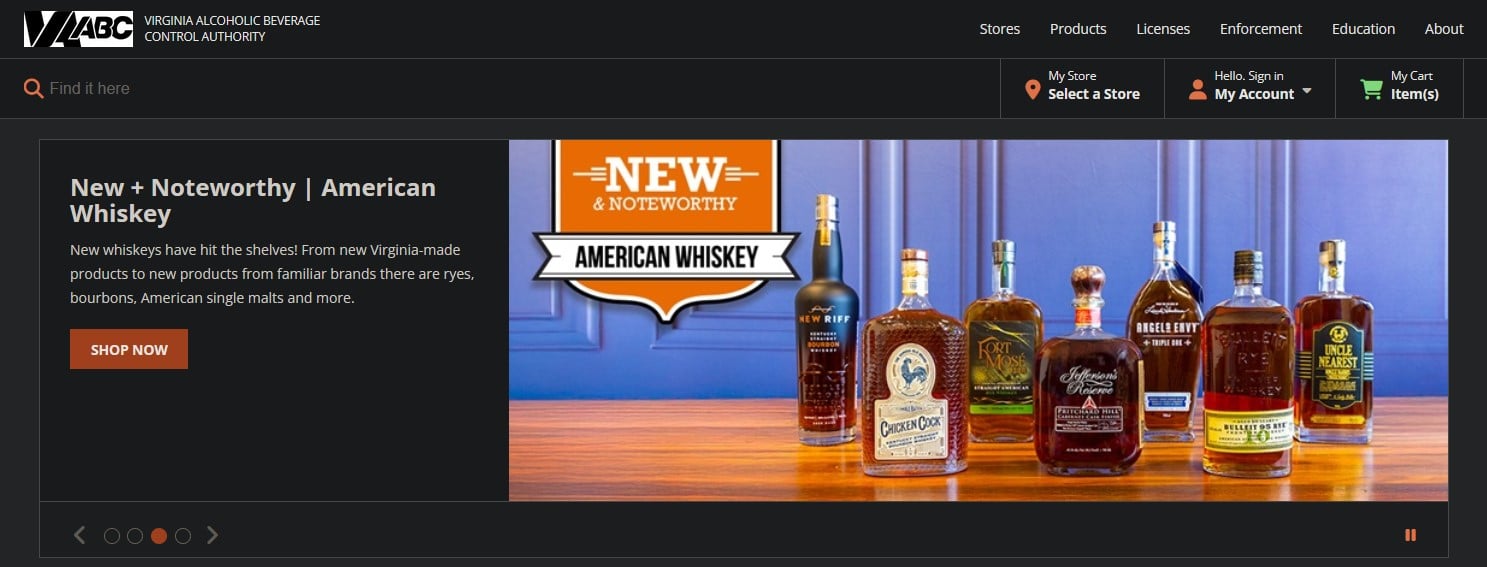
Task: Click the SHOP NOW button
Action: (x=129, y=349)
